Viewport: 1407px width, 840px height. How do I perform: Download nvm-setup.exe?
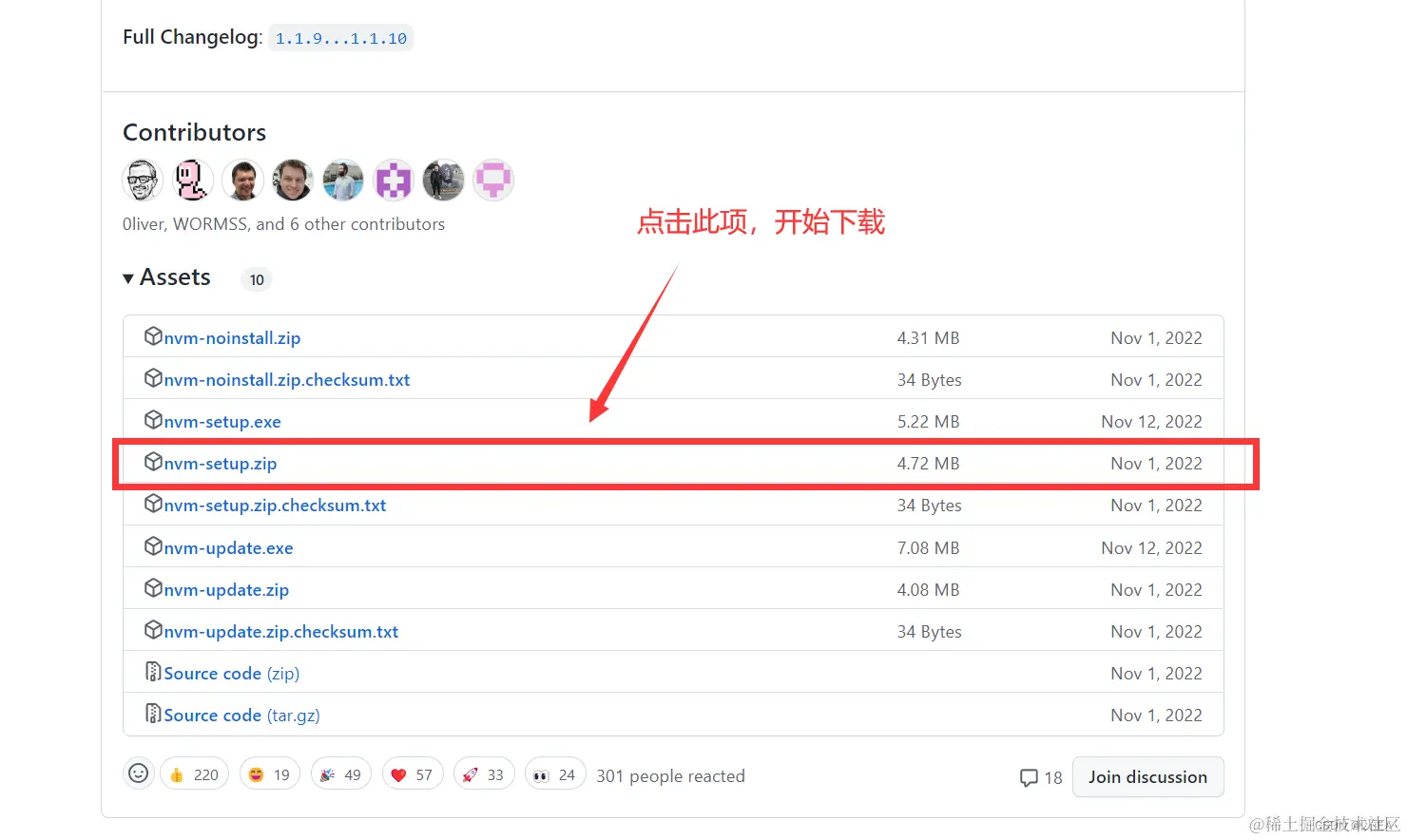point(222,422)
